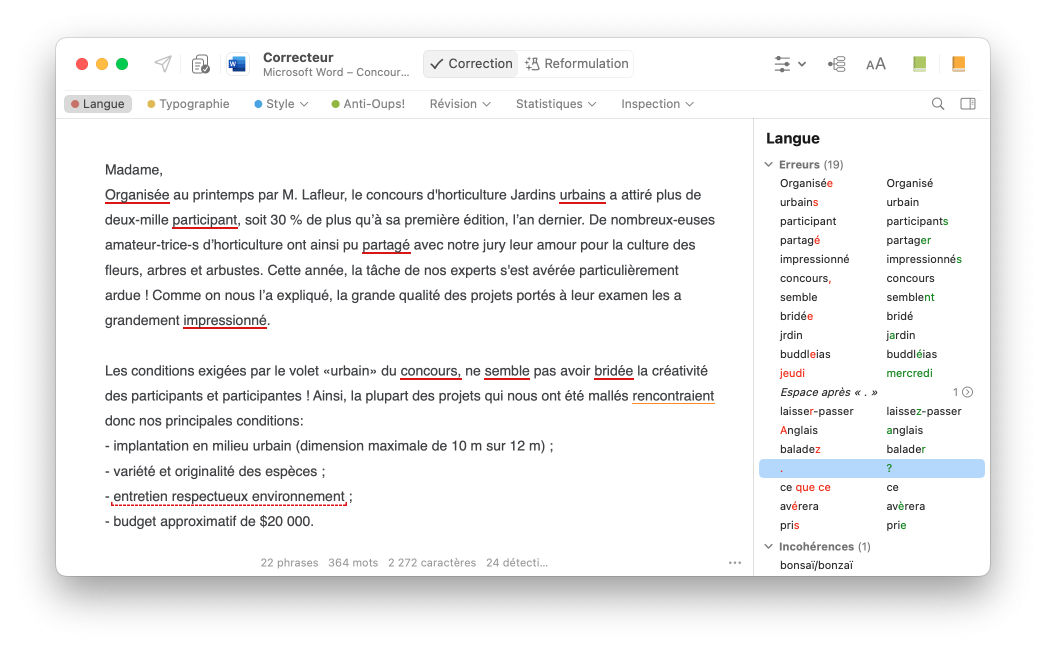Toggle the sidebar panel icon

coord(967,104)
